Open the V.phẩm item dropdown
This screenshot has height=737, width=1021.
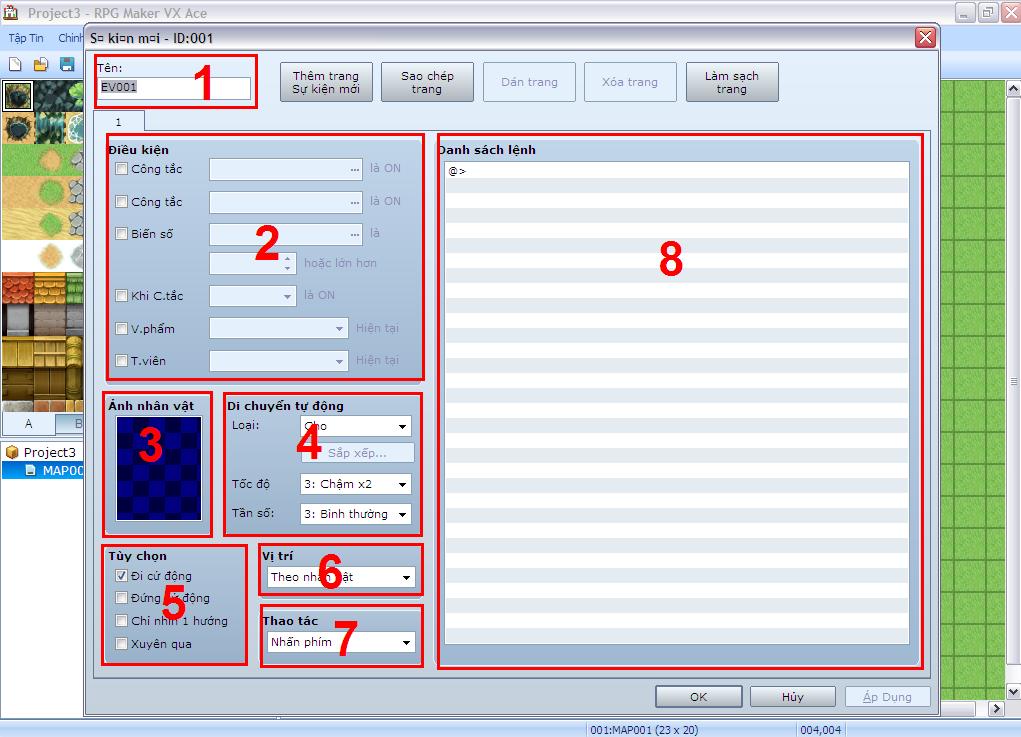279,328
